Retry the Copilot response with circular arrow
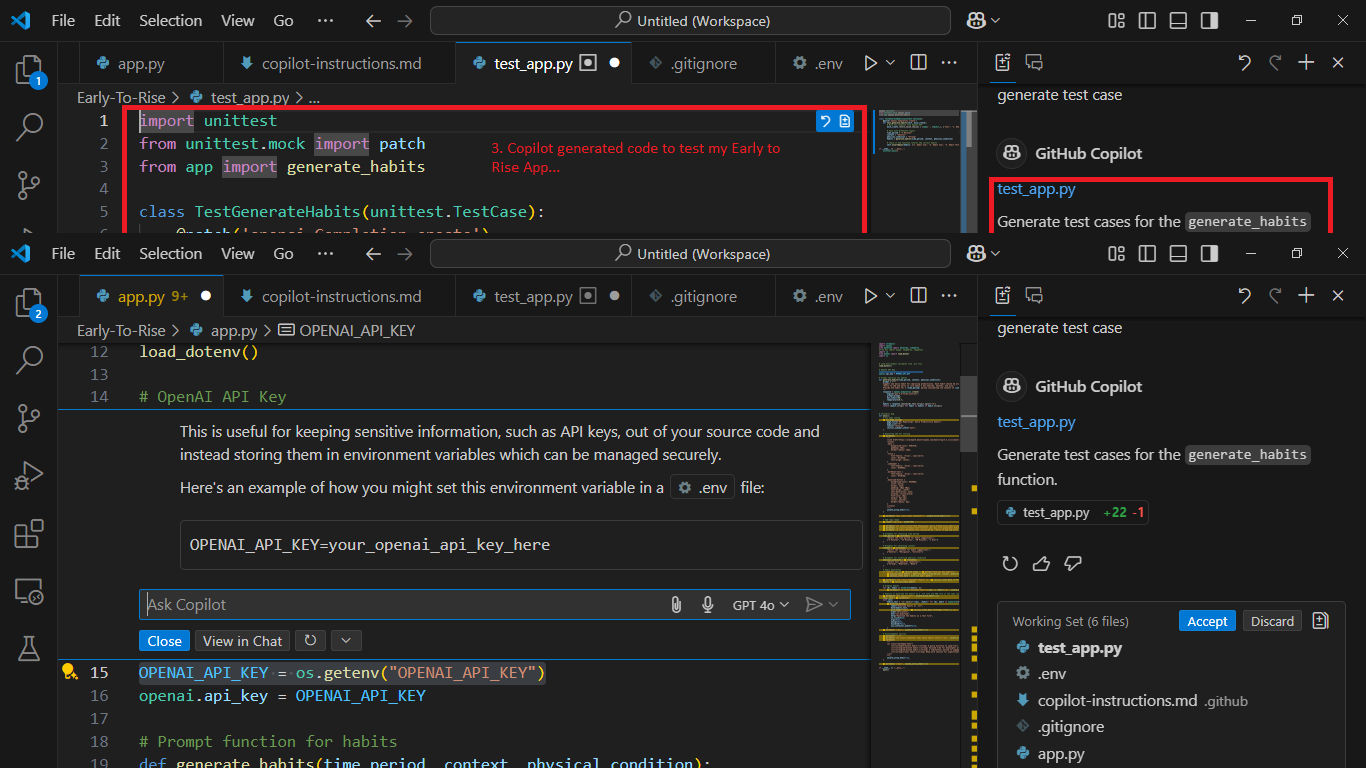1366x768 pixels. 1010,564
